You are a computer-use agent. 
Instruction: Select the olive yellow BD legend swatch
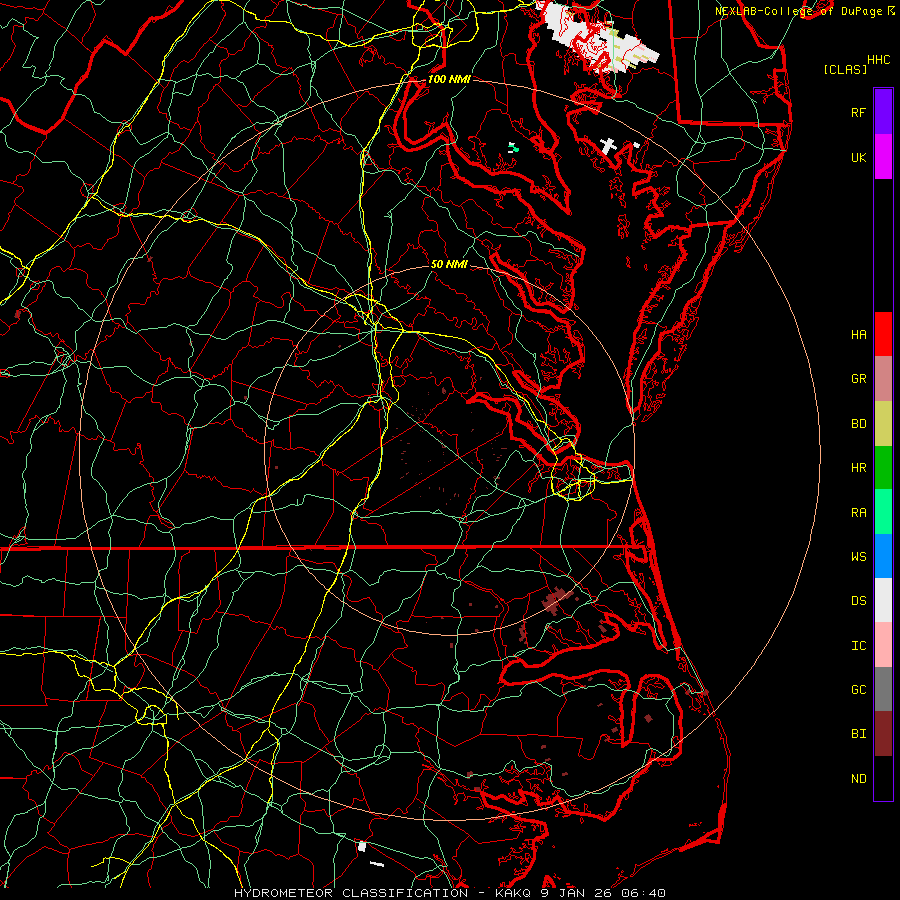tap(883, 424)
